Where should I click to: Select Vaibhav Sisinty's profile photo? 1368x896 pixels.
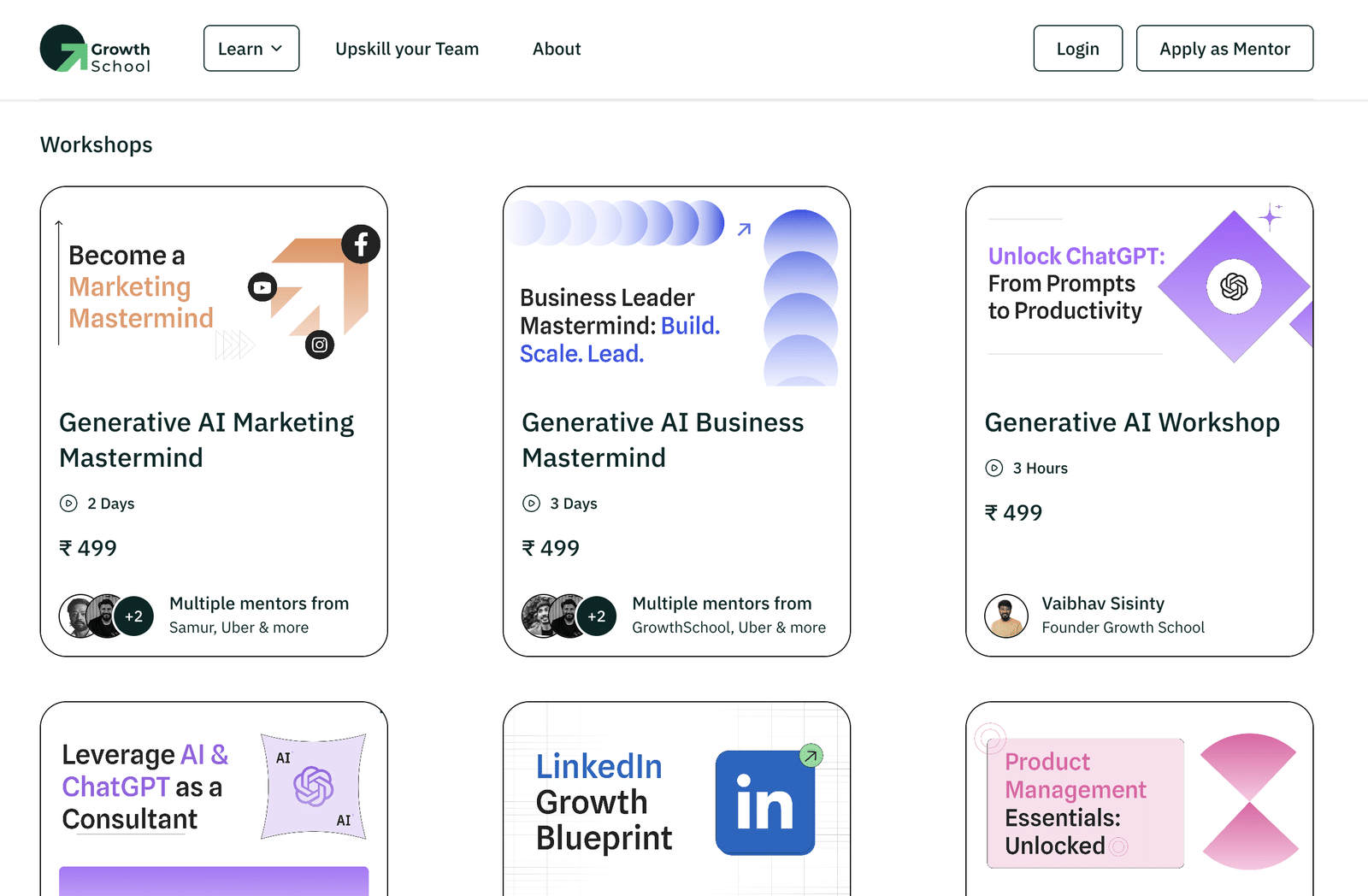[x=1006, y=616]
